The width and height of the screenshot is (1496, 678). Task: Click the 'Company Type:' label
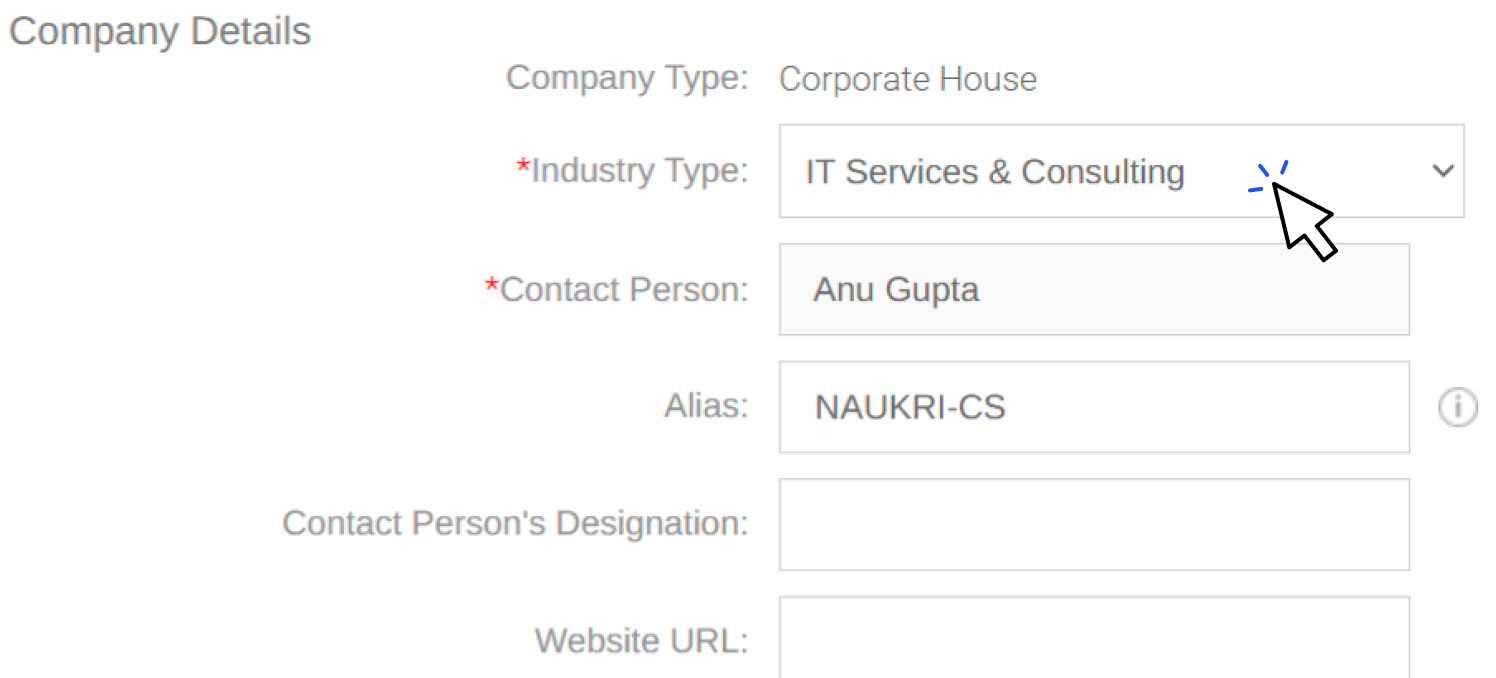click(627, 78)
